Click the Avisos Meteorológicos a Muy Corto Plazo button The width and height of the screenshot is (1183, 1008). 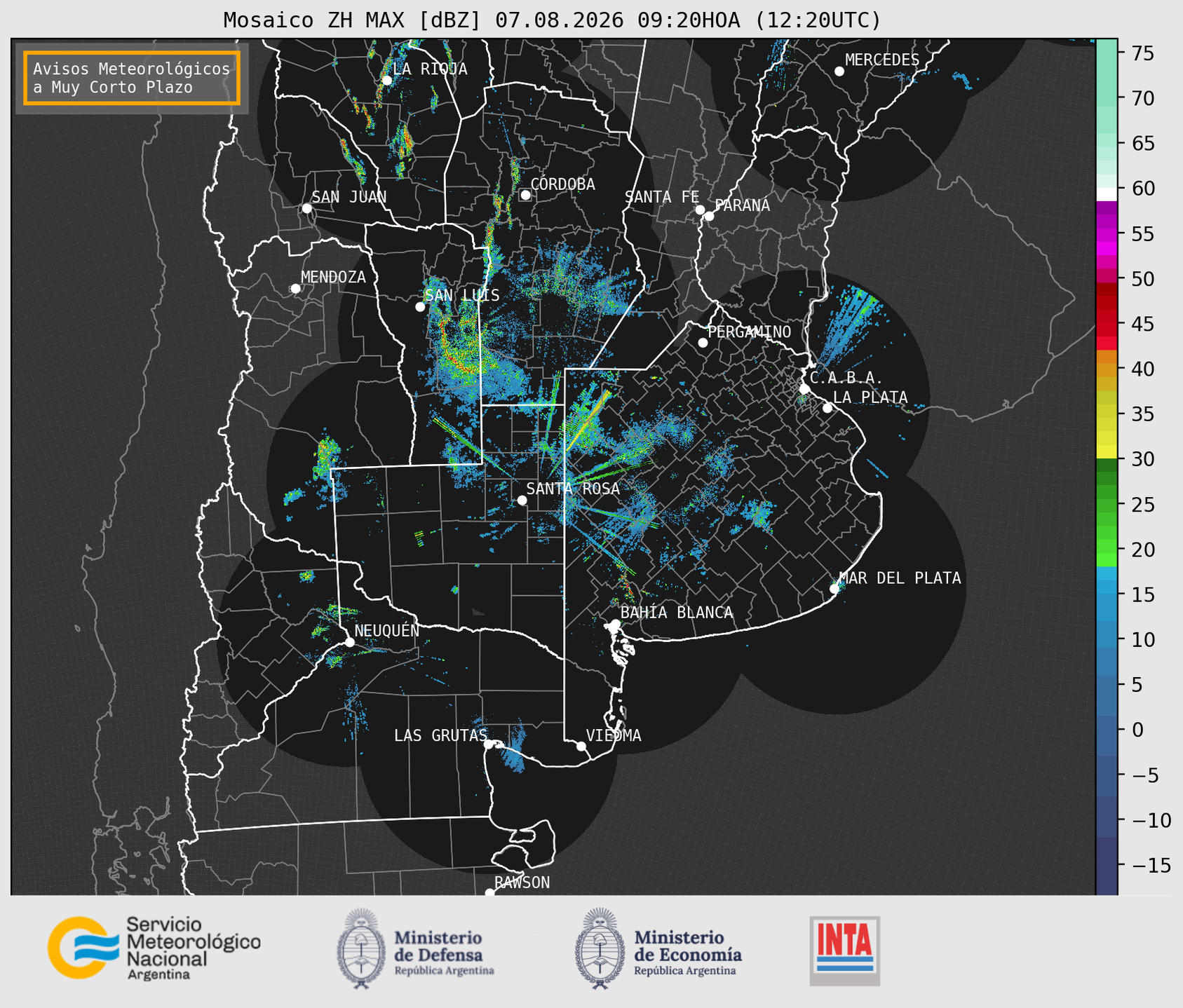coord(132,78)
